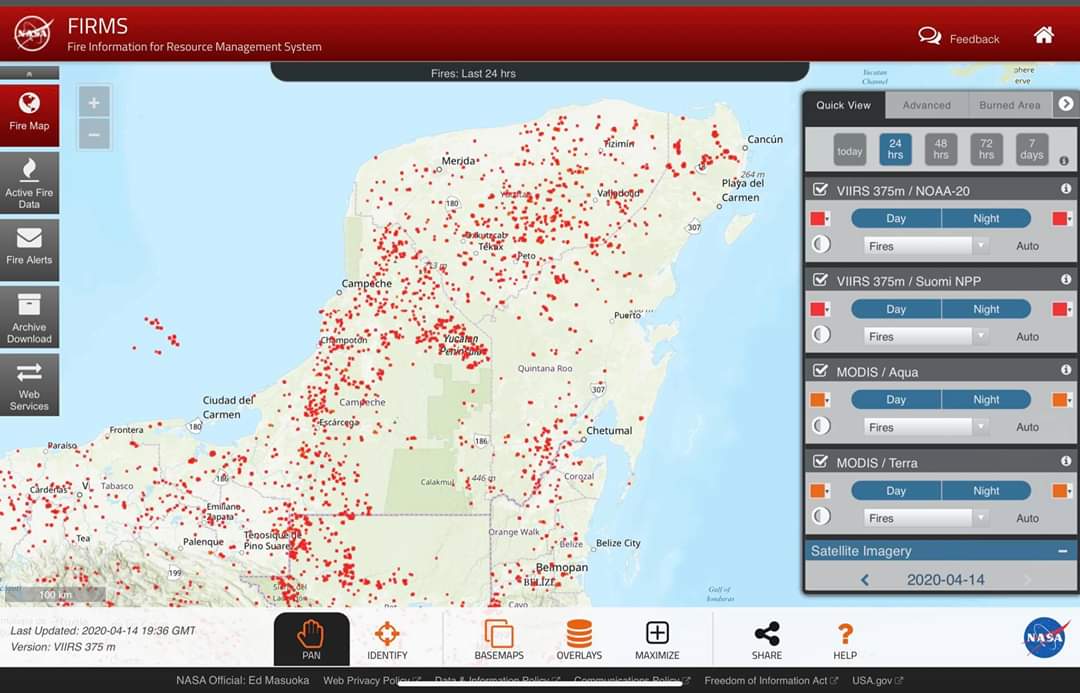Open the Overlays layers tool
1080x693 pixels.
tap(579, 639)
